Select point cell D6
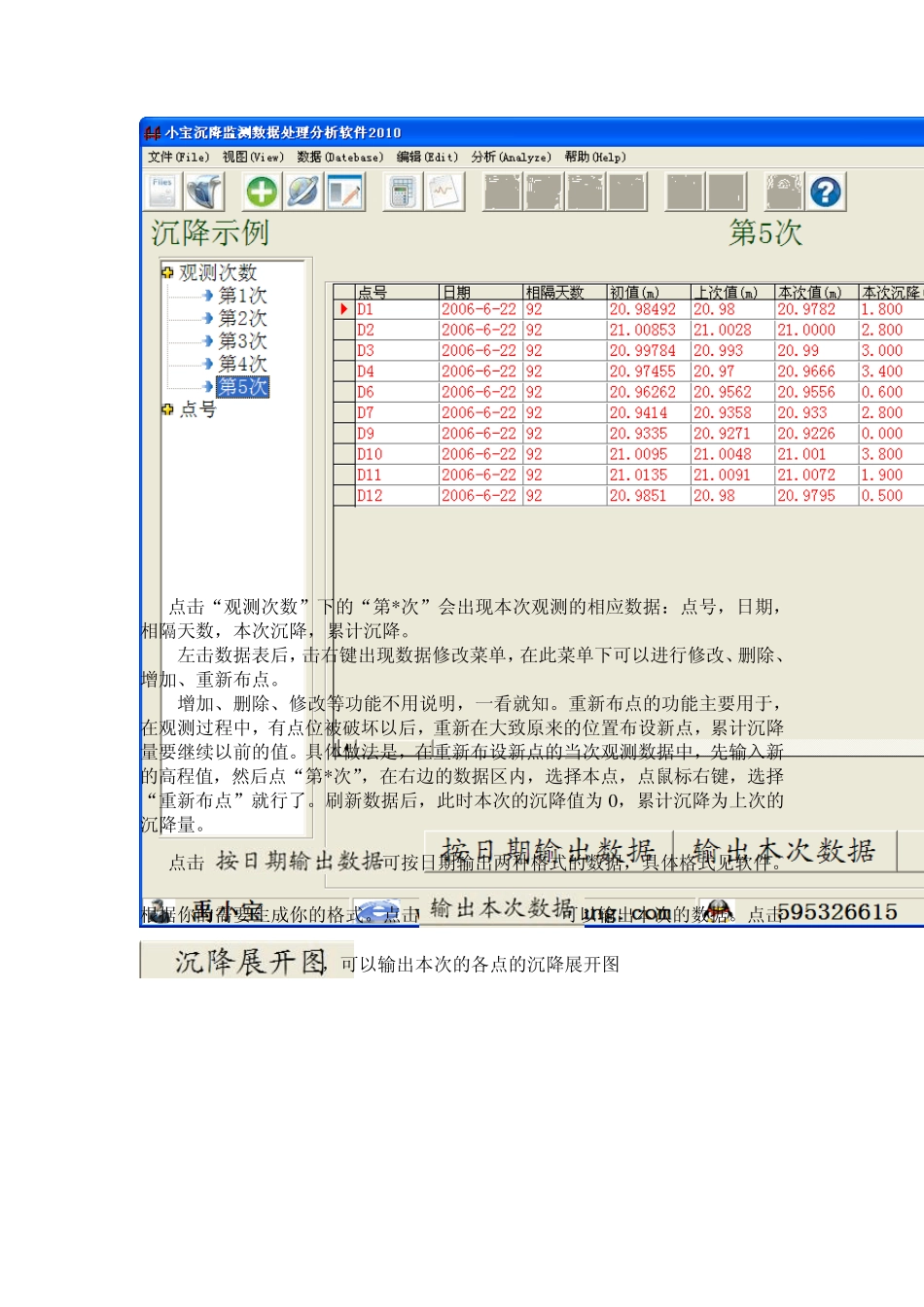 [x=397, y=392]
